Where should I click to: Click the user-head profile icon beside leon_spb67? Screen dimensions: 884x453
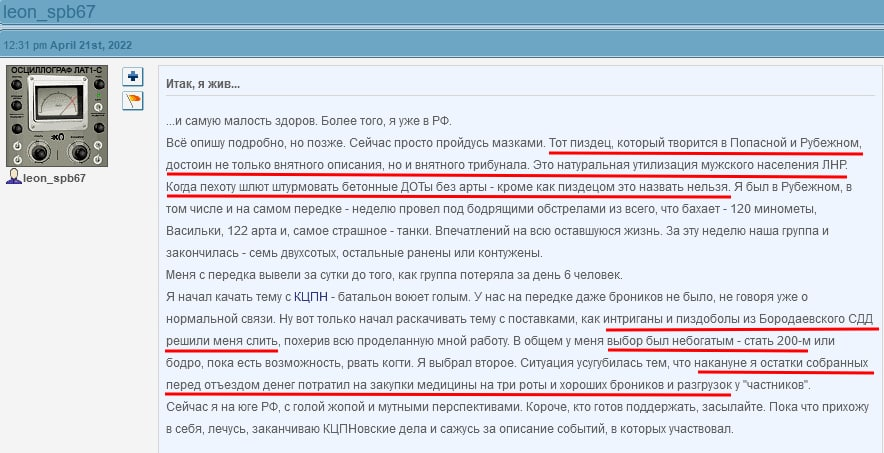pyautogui.click(x=14, y=178)
